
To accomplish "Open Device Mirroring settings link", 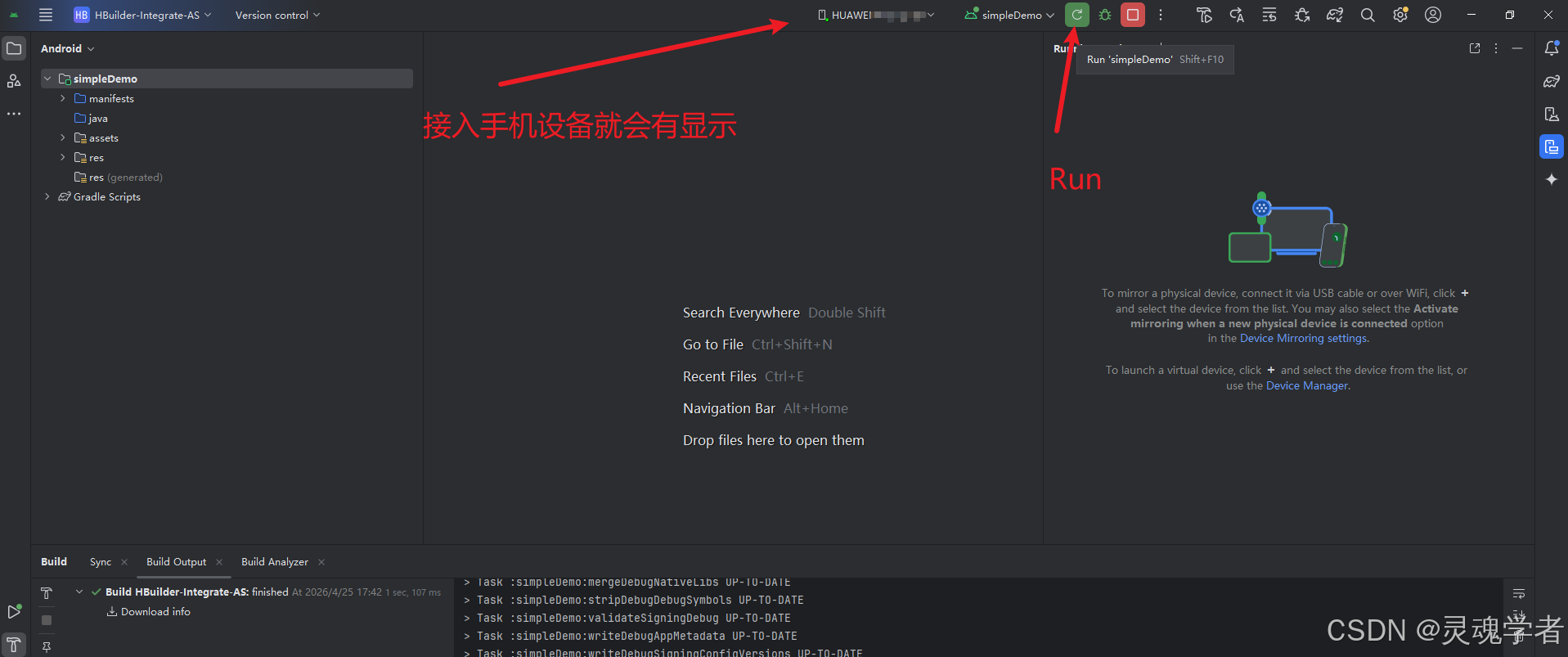I will click(1304, 338).
